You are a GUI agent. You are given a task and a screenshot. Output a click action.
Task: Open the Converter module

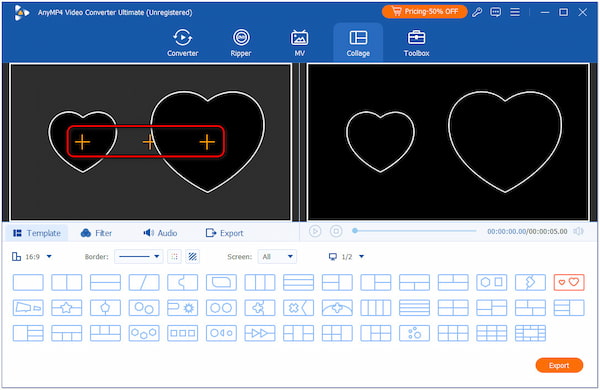click(x=183, y=43)
